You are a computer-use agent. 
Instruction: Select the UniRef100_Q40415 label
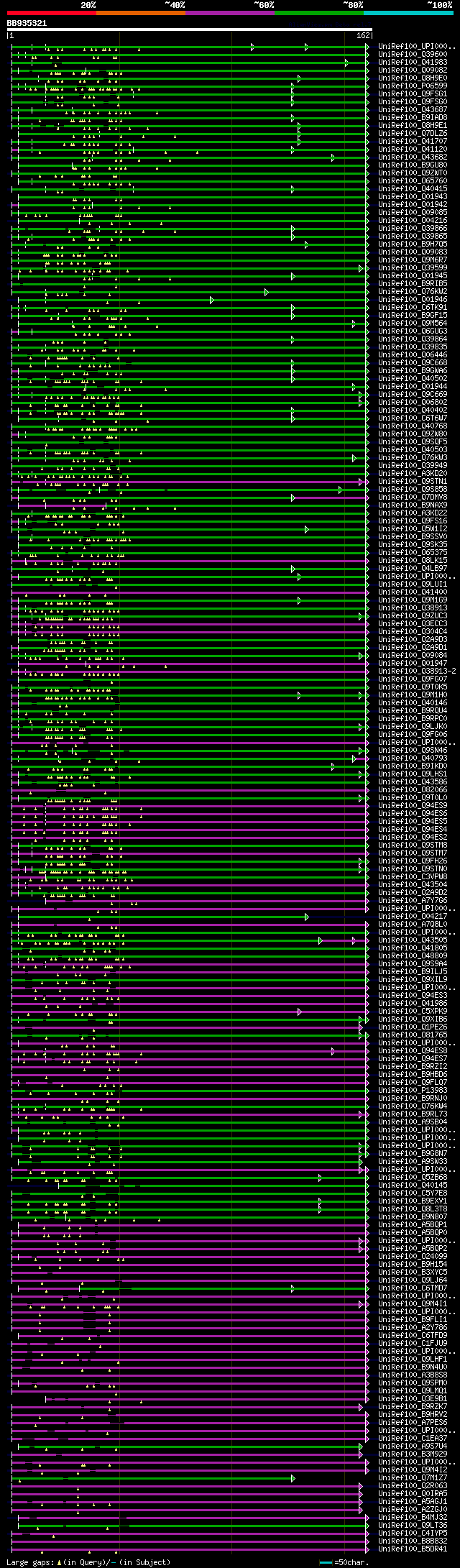[x=413, y=188]
